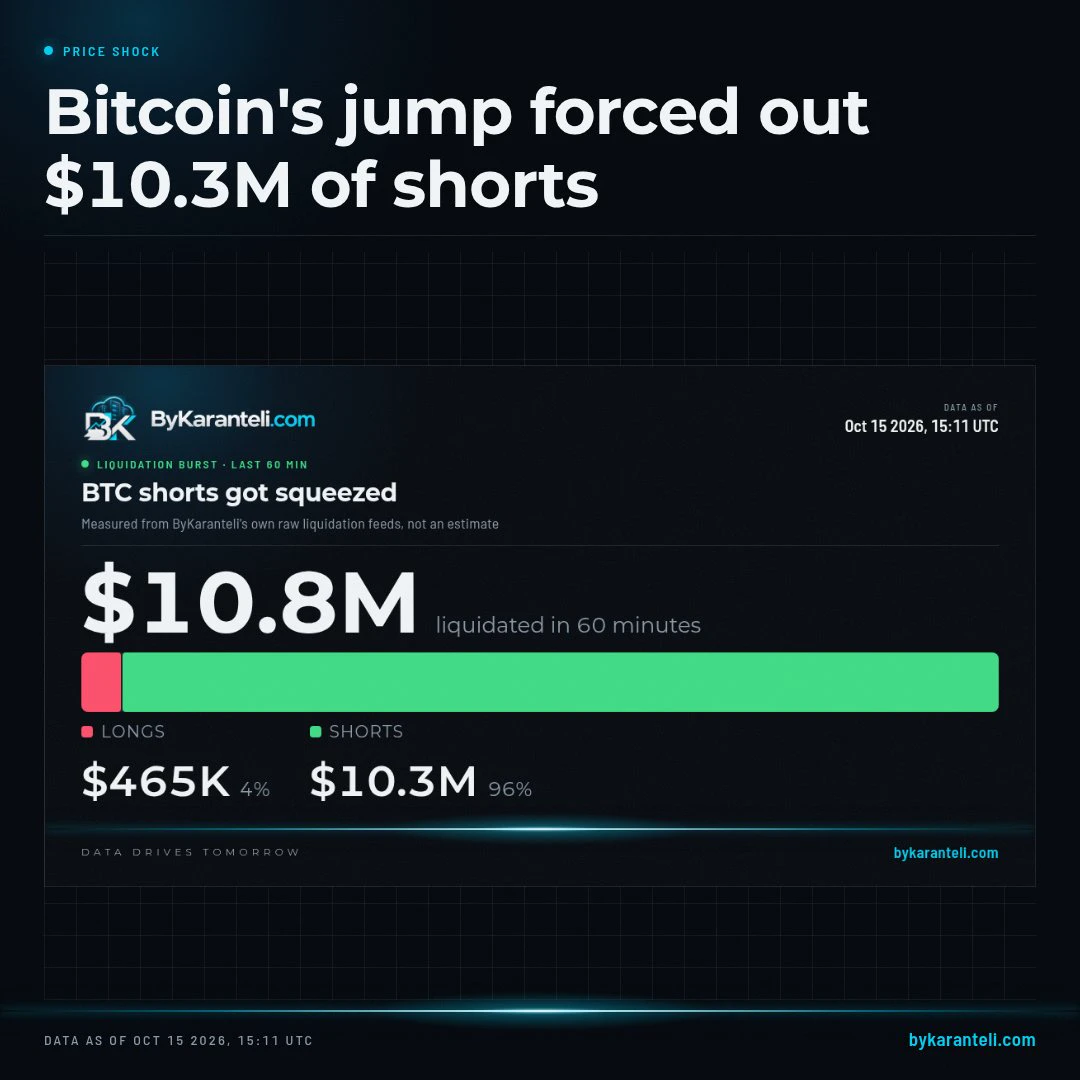Click the PRICE SHOCK category label
The image size is (1080, 1080).
coord(112,52)
